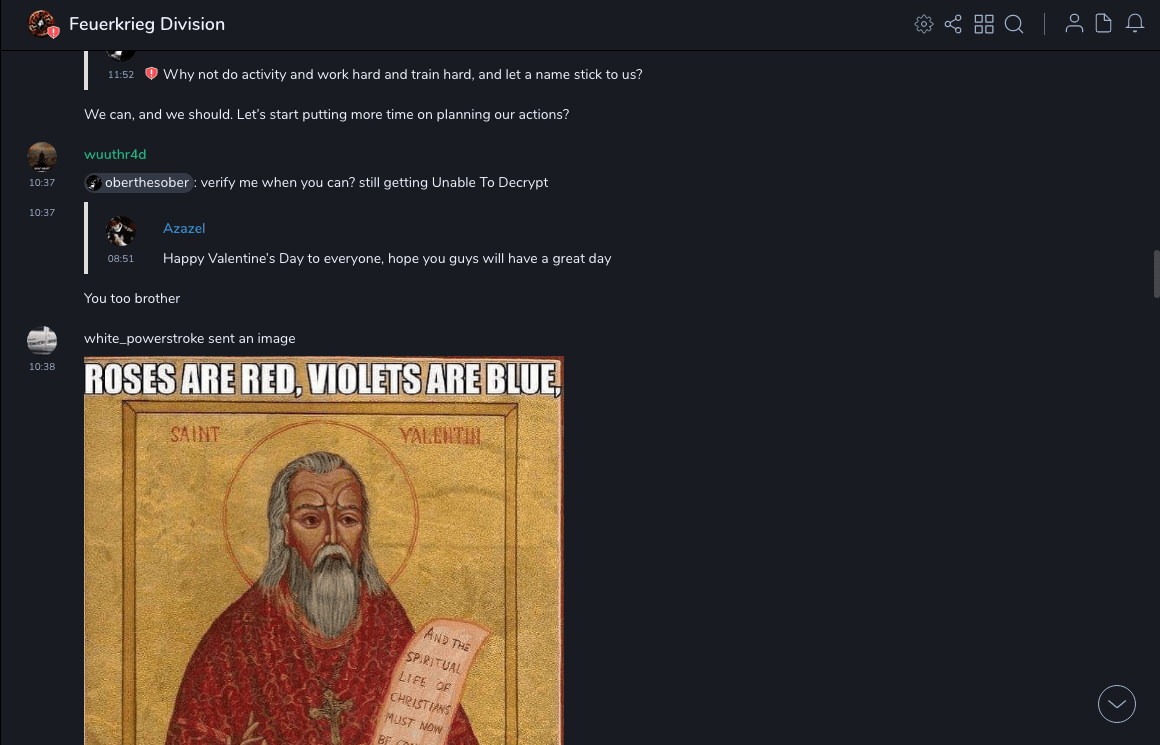
Task: Click wuuthr4d's profile avatar
Action: (42, 157)
